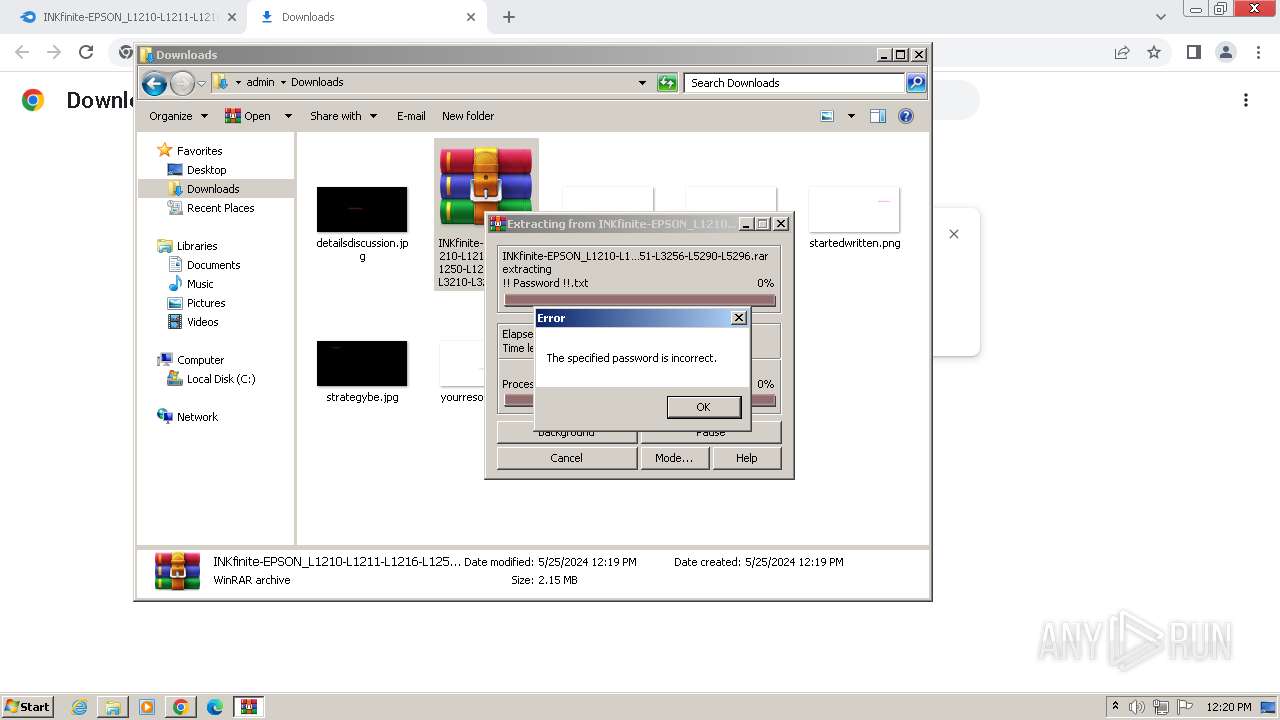Click E-mail in the toolbar
Viewport: 1280px width, 720px height.
coord(411,116)
